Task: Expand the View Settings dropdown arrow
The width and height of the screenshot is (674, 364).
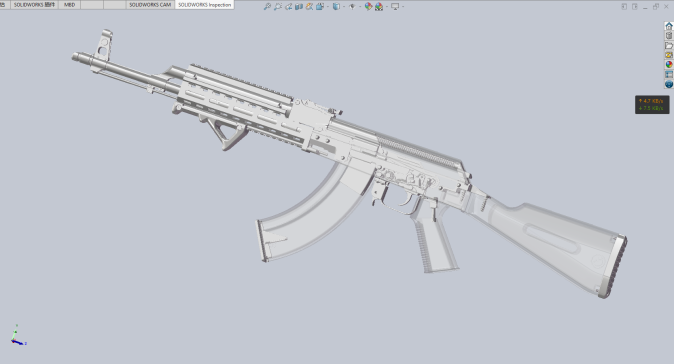Action: coord(403,6)
